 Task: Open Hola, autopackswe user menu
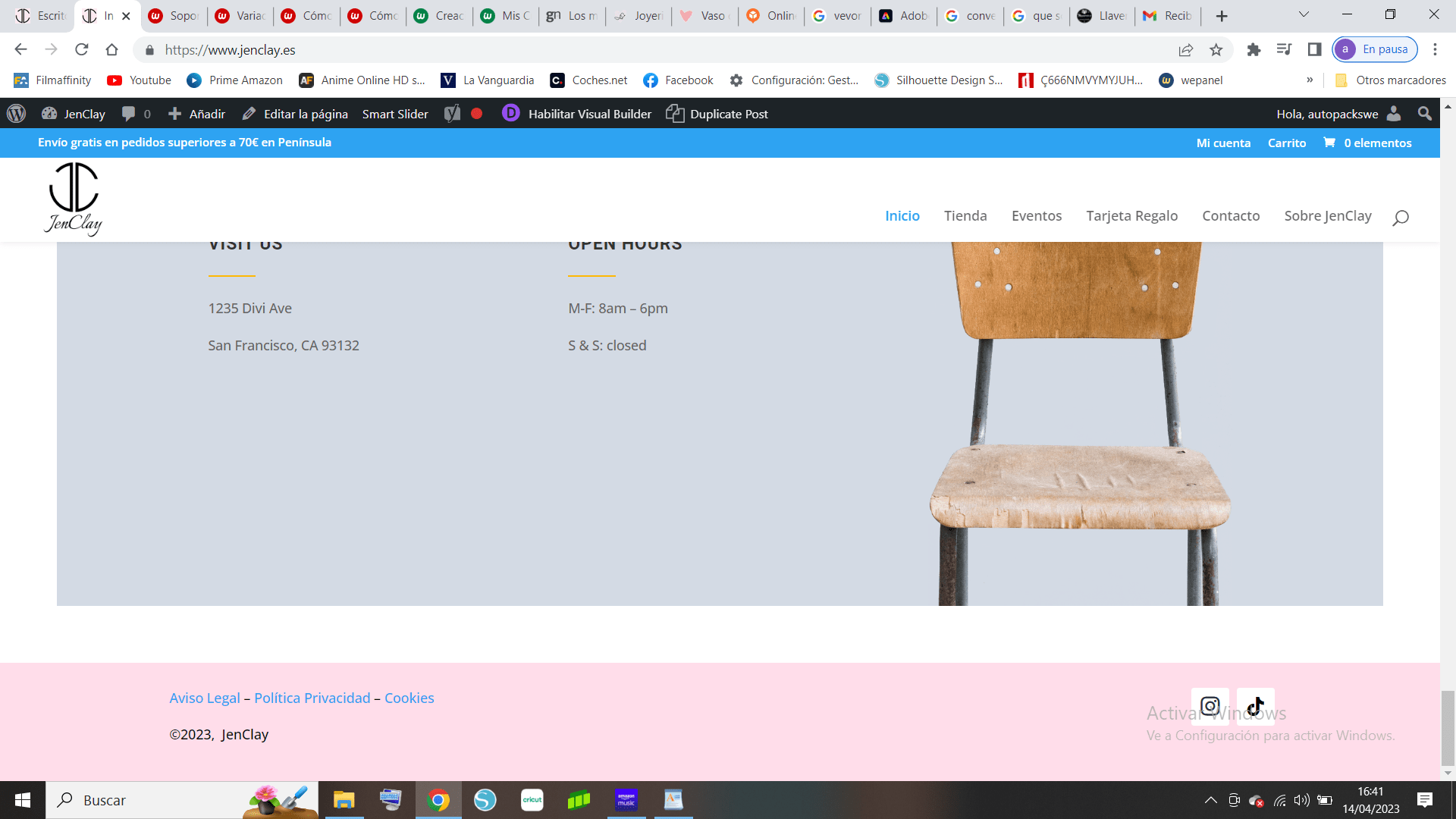1338,114
